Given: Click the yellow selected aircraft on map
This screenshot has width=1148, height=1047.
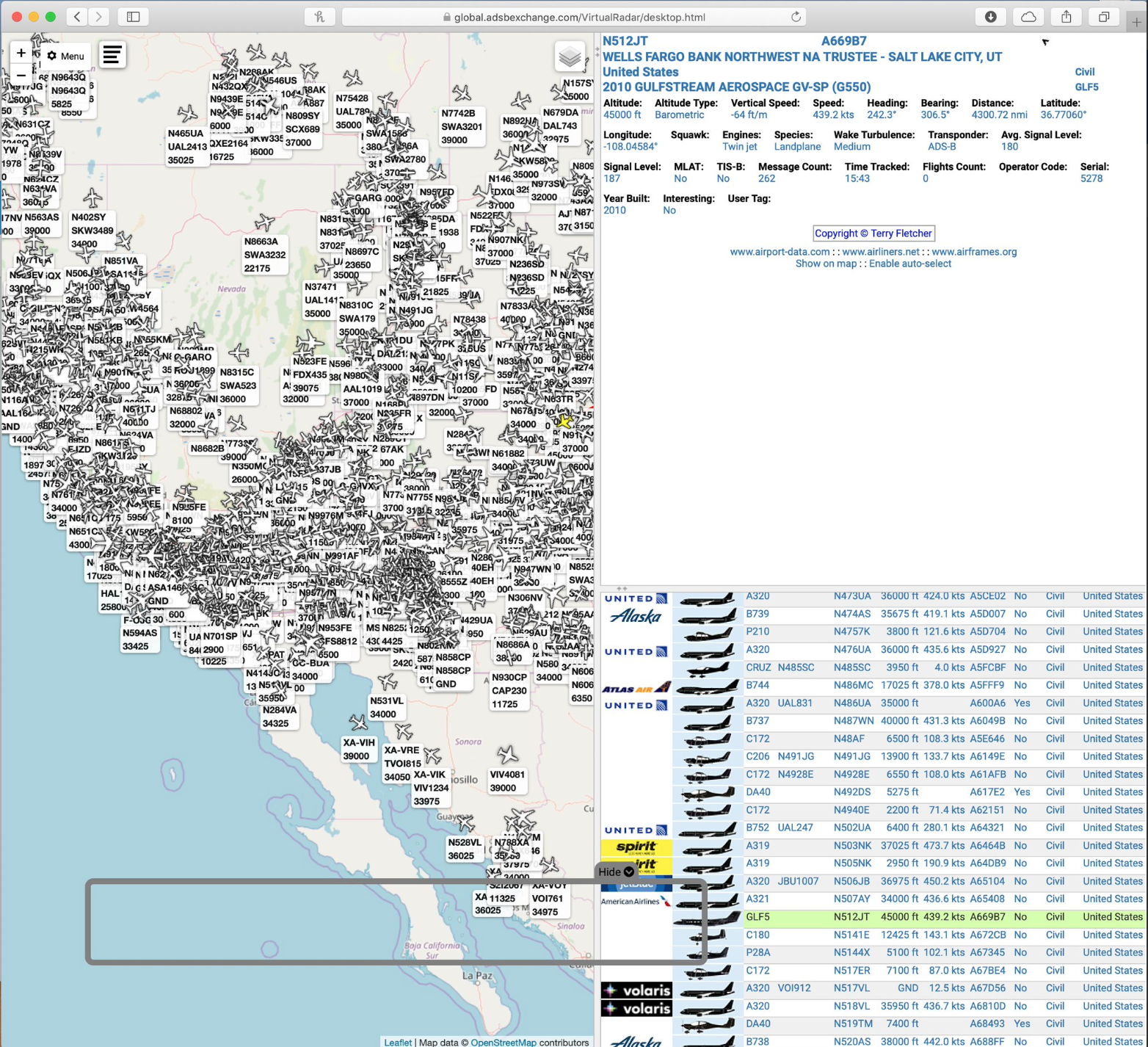Looking at the screenshot, I should [x=564, y=421].
